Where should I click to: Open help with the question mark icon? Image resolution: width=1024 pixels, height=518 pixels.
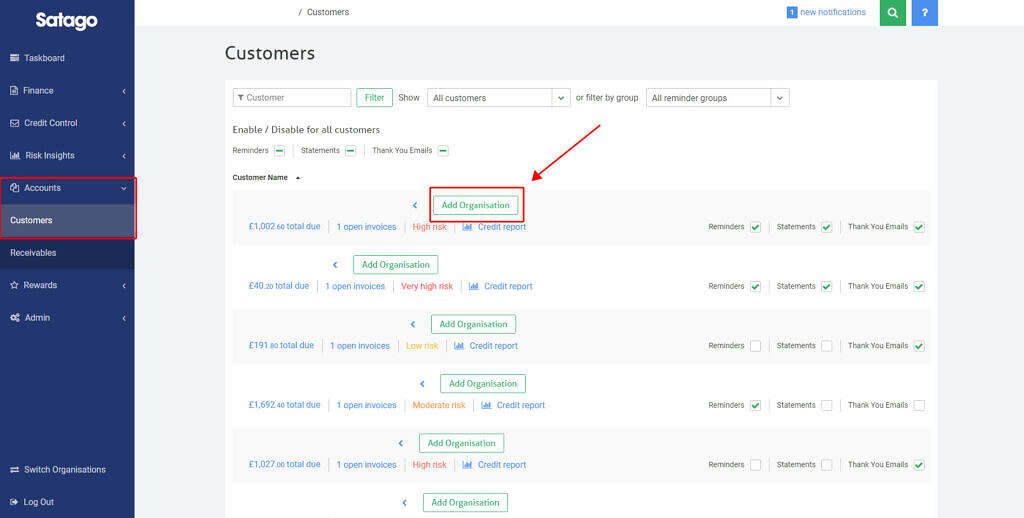pyautogui.click(x=925, y=13)
